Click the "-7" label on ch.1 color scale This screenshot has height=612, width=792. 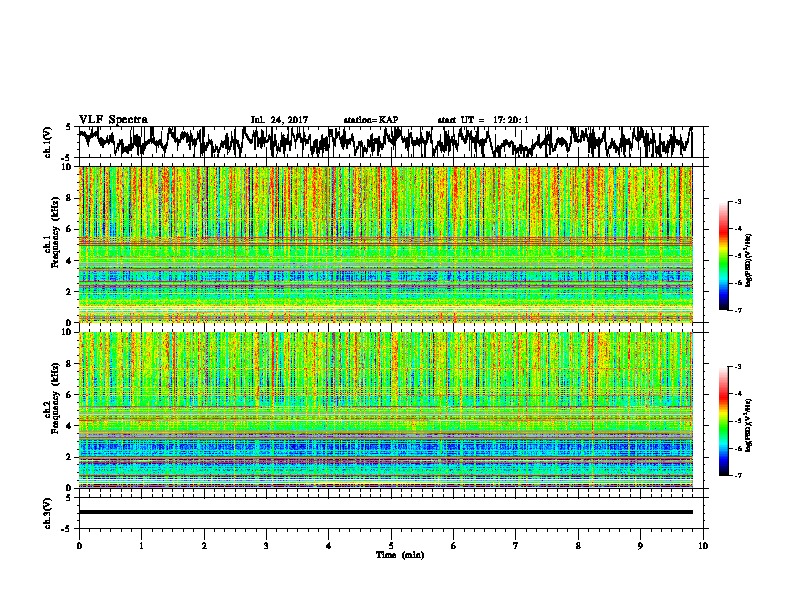pyautogui.click(x=738, y=310)
